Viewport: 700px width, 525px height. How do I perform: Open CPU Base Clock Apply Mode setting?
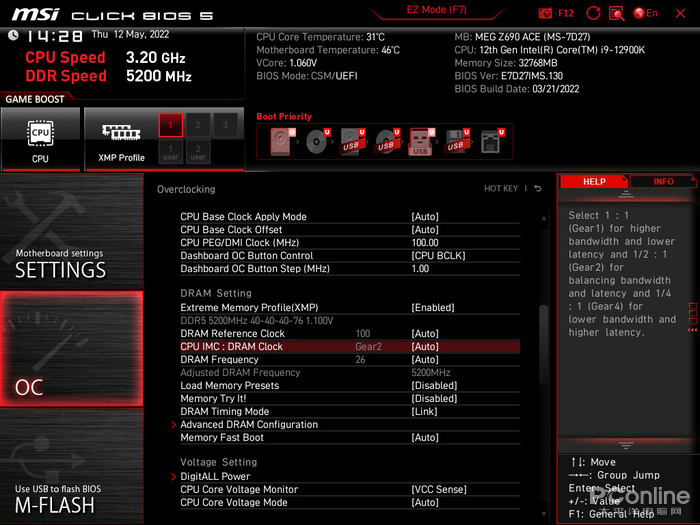[350, 217]
